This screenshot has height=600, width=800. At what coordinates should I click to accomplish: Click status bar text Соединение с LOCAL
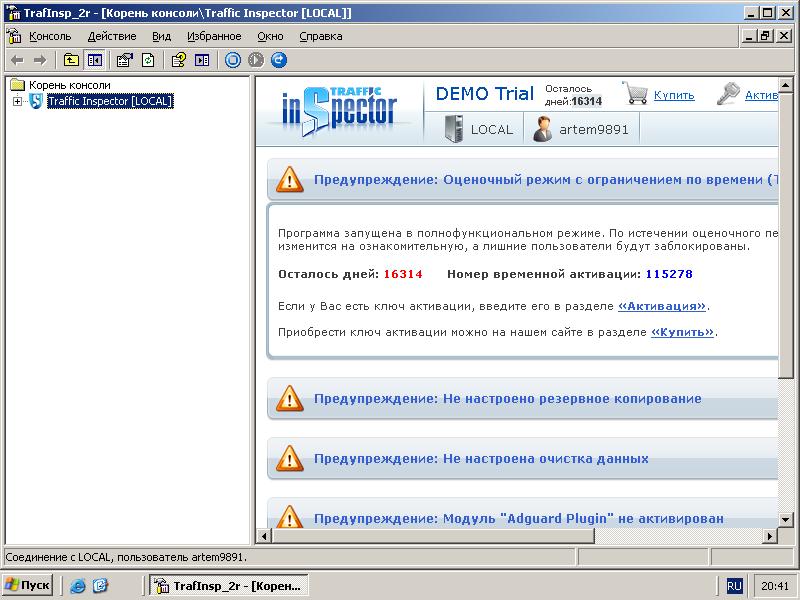point(126,557)
